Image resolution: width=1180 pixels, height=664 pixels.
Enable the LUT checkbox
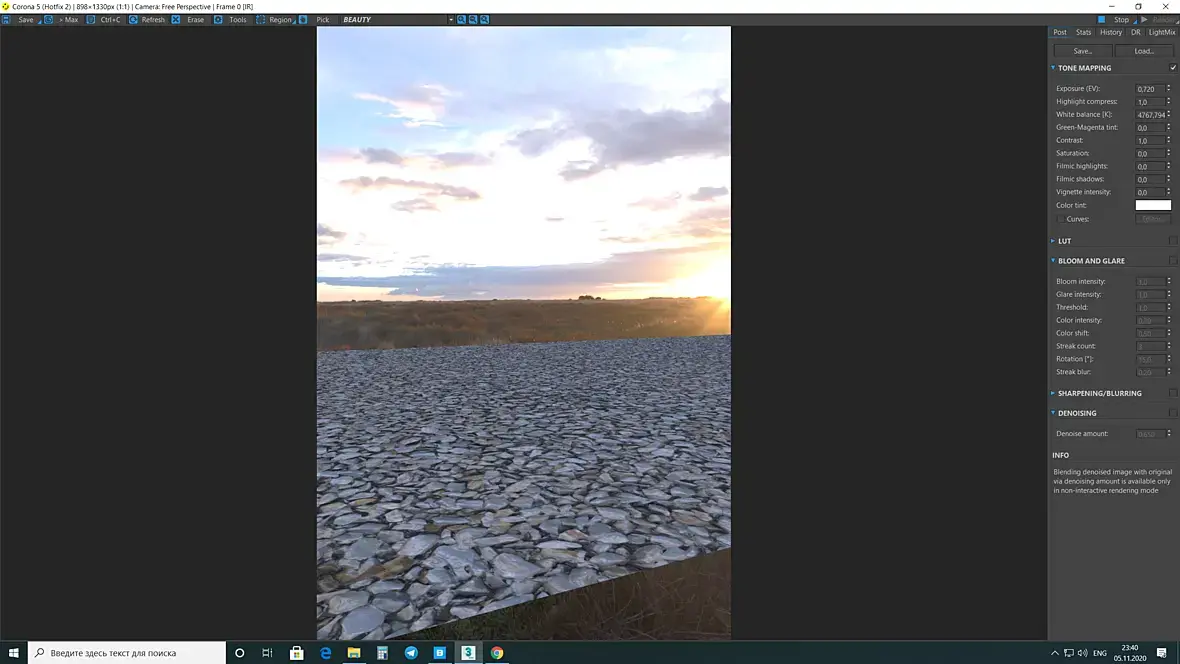(x=1172, y=241)
